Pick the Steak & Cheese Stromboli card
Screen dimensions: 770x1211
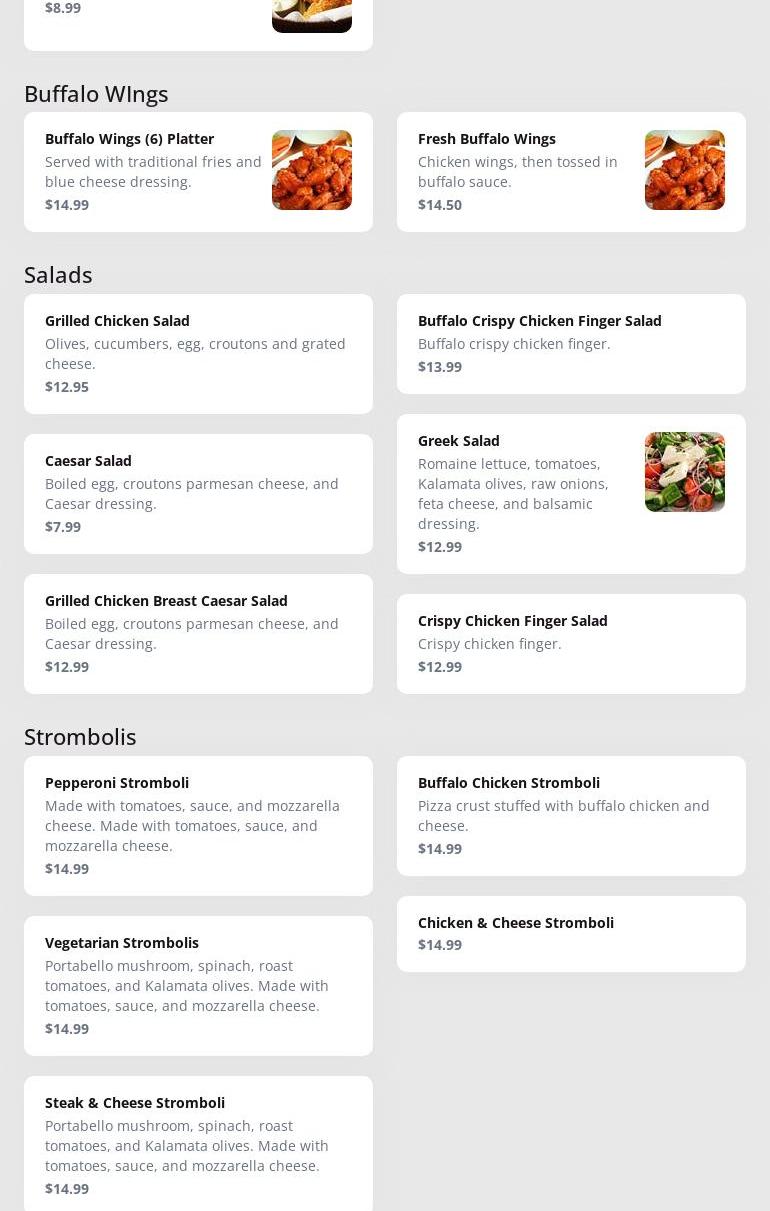(198, 1144)
